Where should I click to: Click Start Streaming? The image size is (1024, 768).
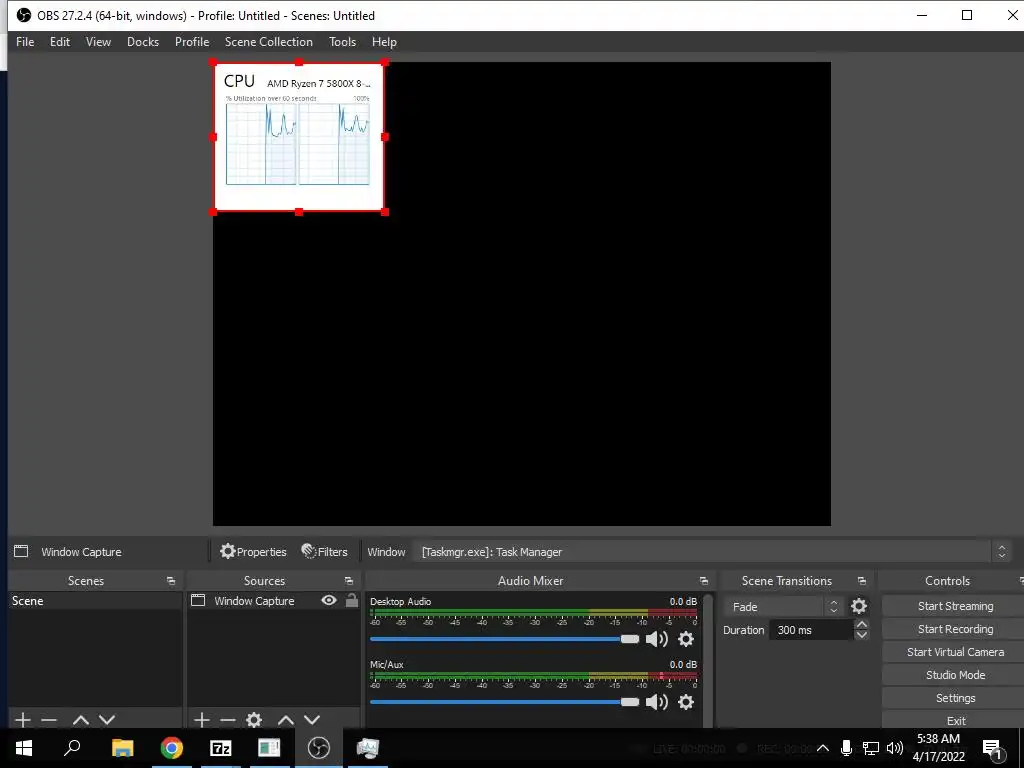coord(955,606)
